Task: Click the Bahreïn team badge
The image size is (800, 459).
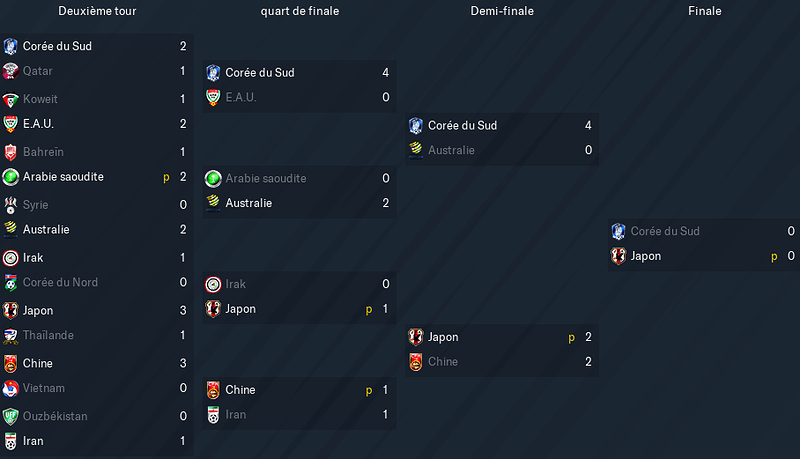Action: pyautogui.click(x=10, y=152)
